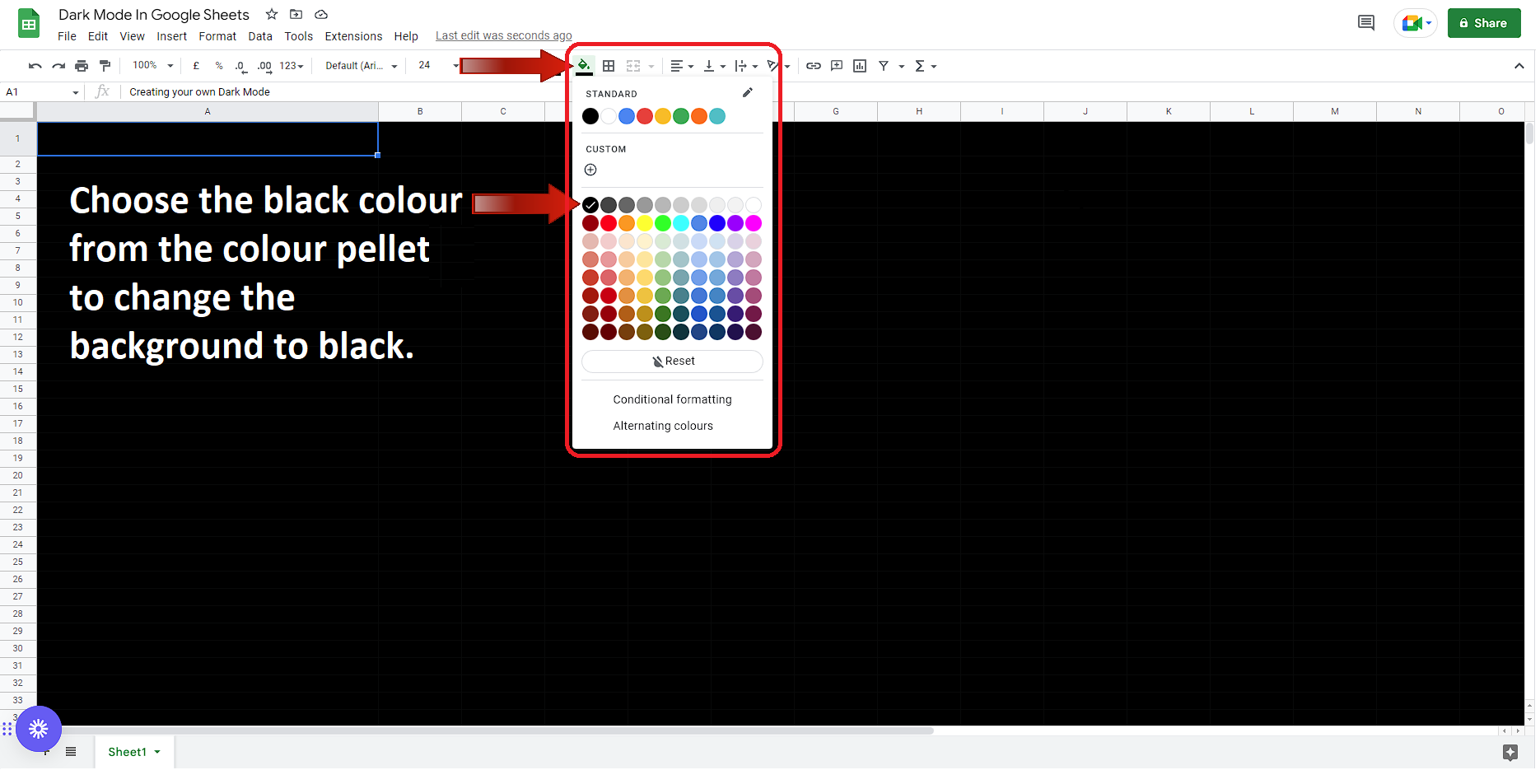This screenshot has height=784, width=1540.
Task: Click the Reset colour button
Action: tap(672, 361)
